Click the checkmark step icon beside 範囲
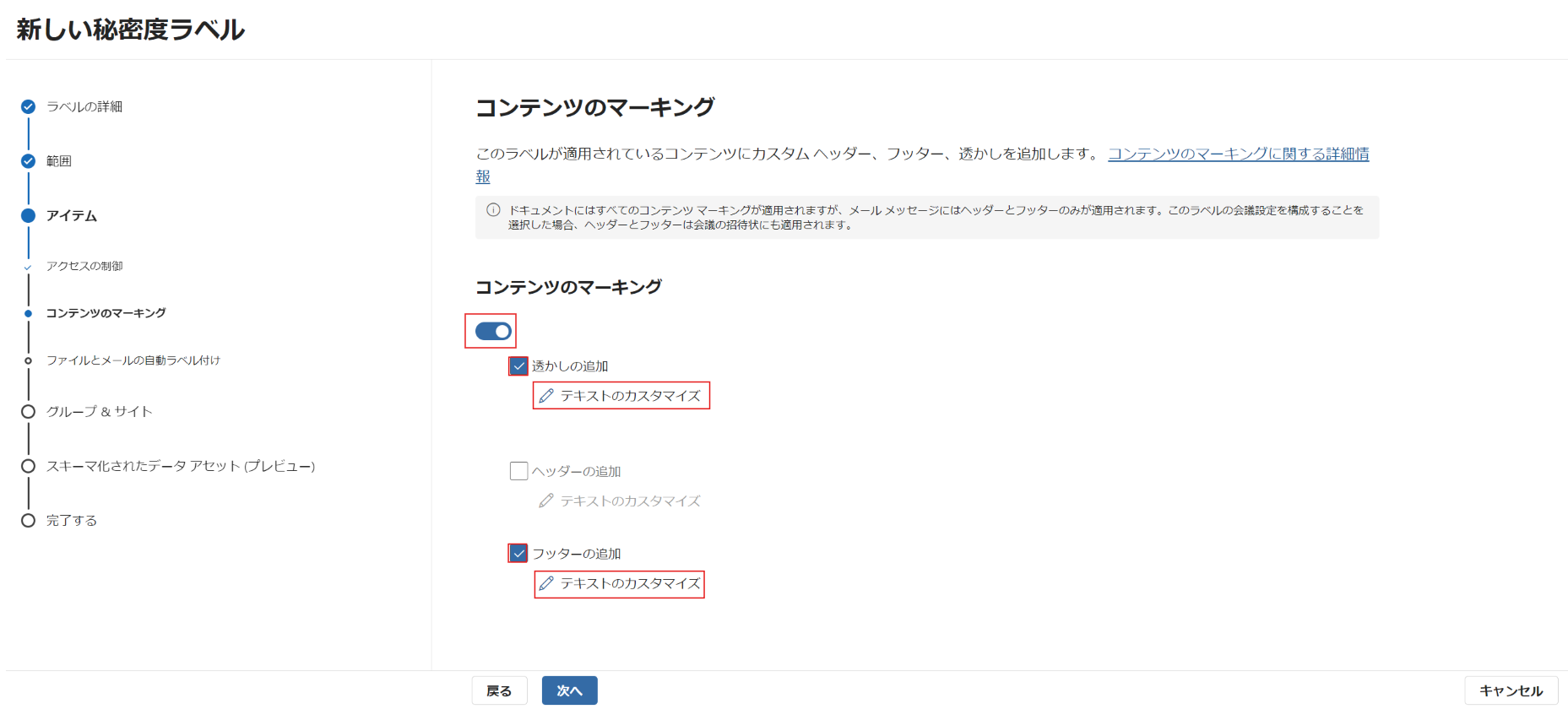The height and width of the screenshot is (720, 1568). 28,161
